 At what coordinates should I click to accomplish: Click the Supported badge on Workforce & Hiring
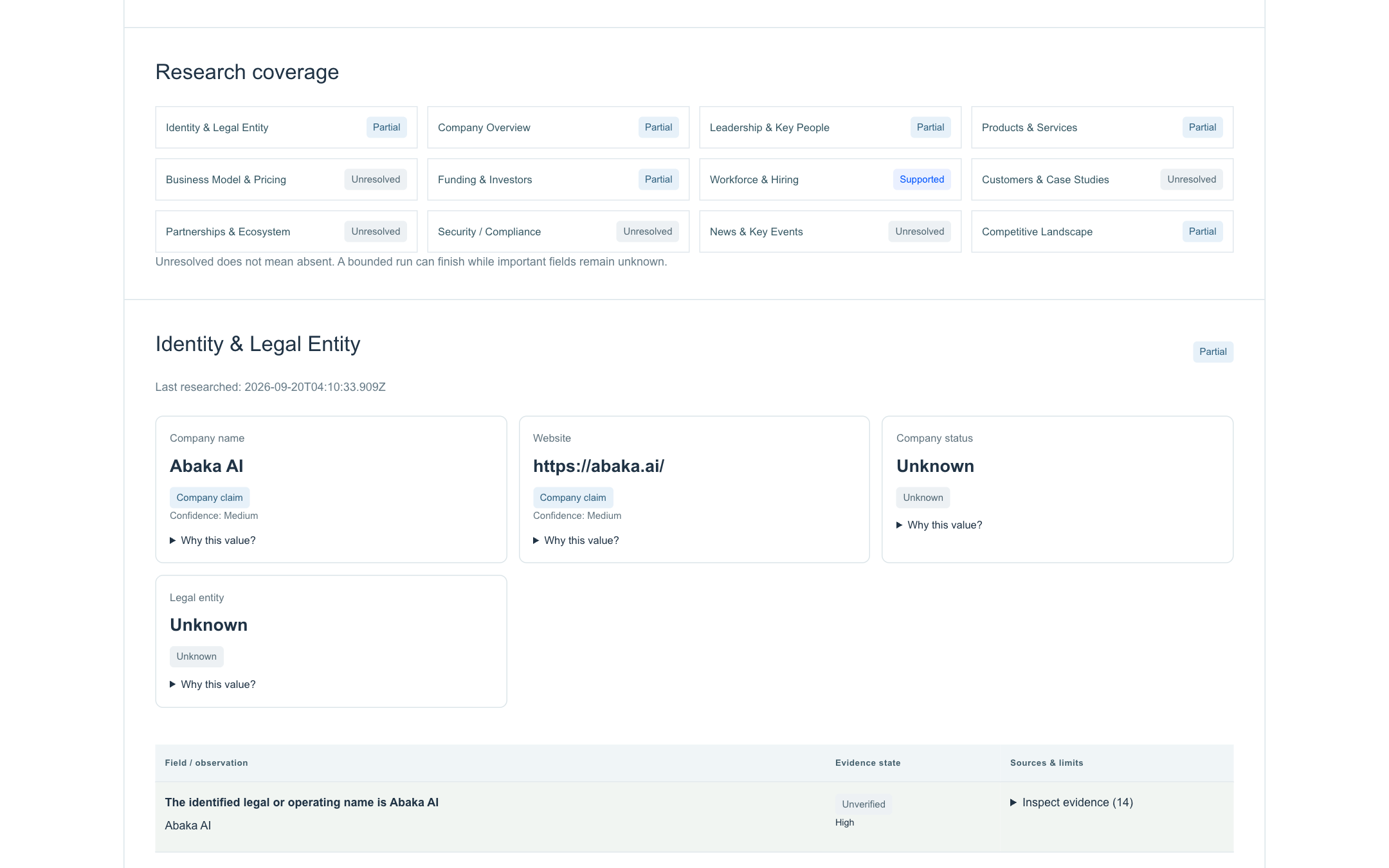[x=921, y=179]
